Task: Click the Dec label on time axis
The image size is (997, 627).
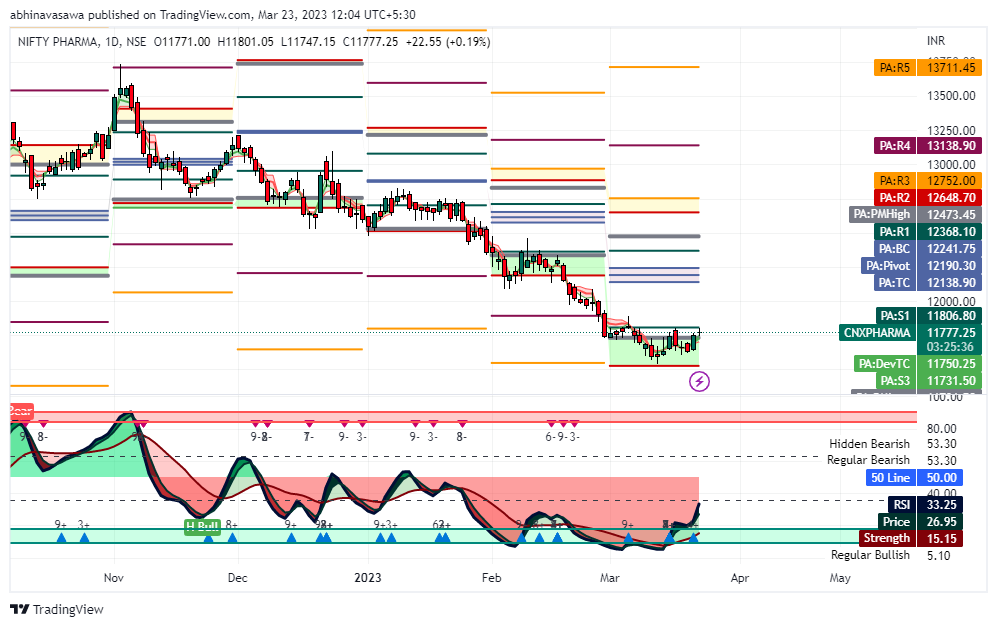Action: click(237, 578)
